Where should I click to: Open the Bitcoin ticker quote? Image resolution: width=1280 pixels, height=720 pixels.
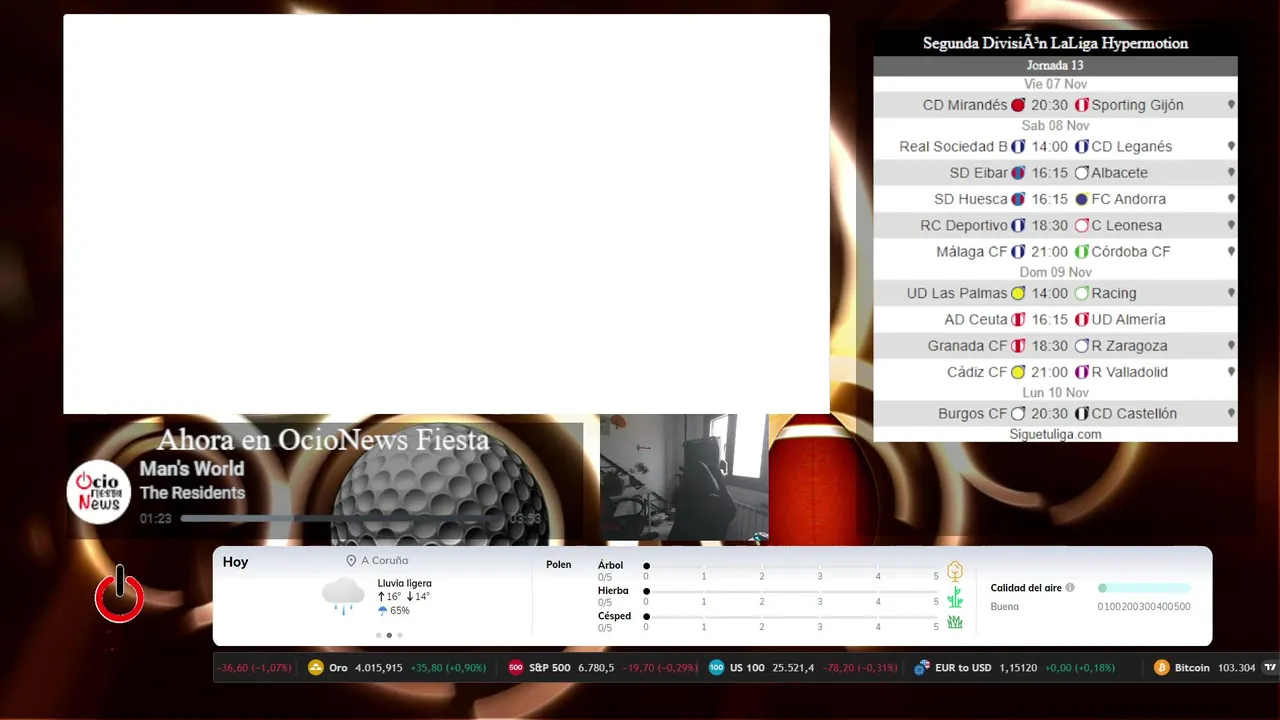pyautogui.click(x=1204, y=668)
